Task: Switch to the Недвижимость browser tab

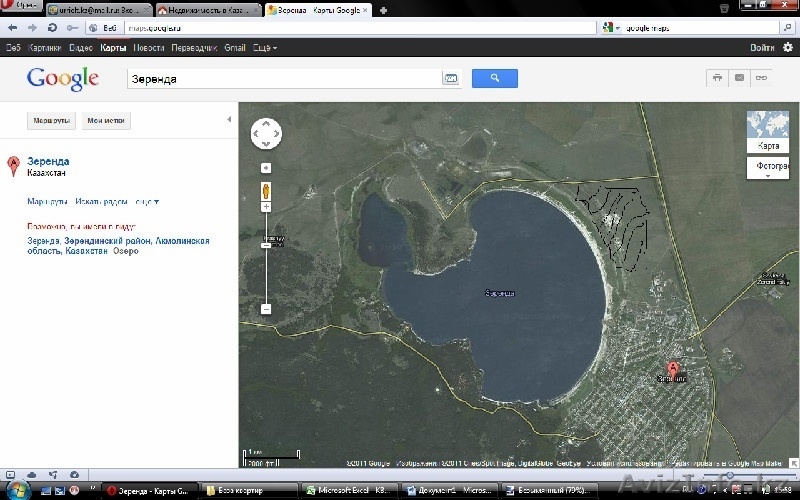Action: (212, 9)
